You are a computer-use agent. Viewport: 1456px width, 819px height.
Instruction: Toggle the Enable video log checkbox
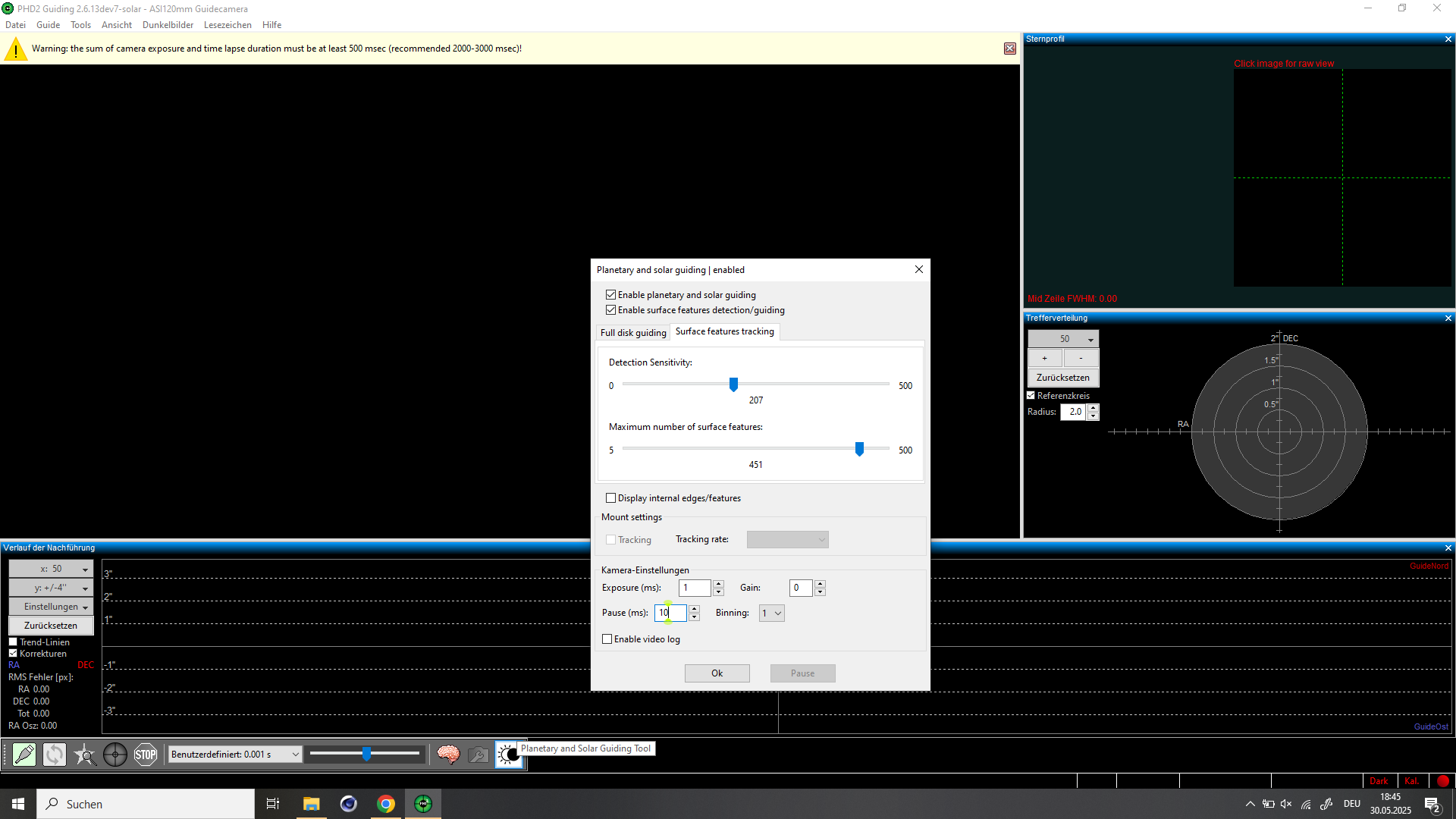tap(607, 639)
